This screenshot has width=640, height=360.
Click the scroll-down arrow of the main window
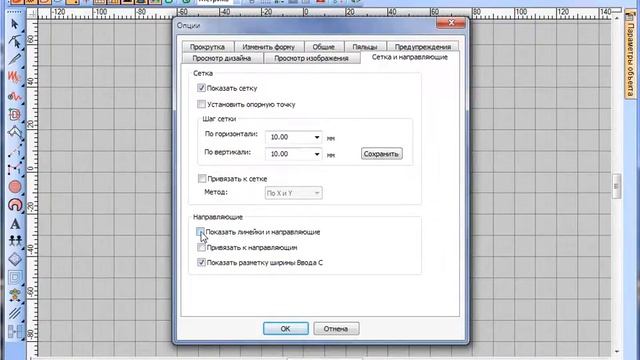point(616,351)
